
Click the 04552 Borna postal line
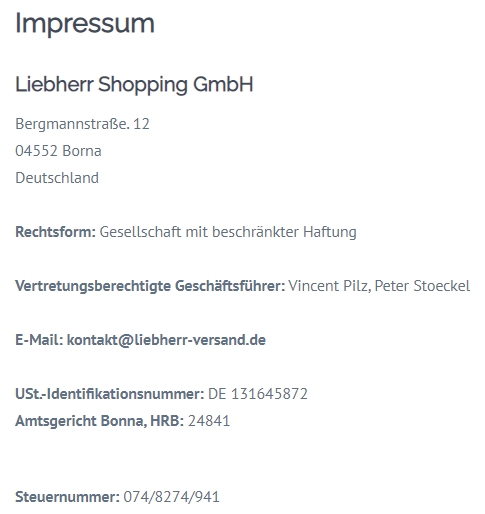tap(58, 151)
